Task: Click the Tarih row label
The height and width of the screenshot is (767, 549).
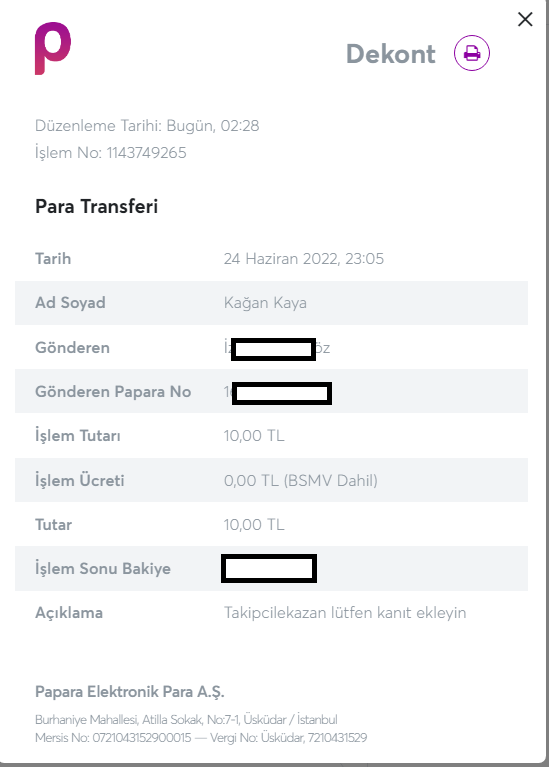Action: [53, 258]
